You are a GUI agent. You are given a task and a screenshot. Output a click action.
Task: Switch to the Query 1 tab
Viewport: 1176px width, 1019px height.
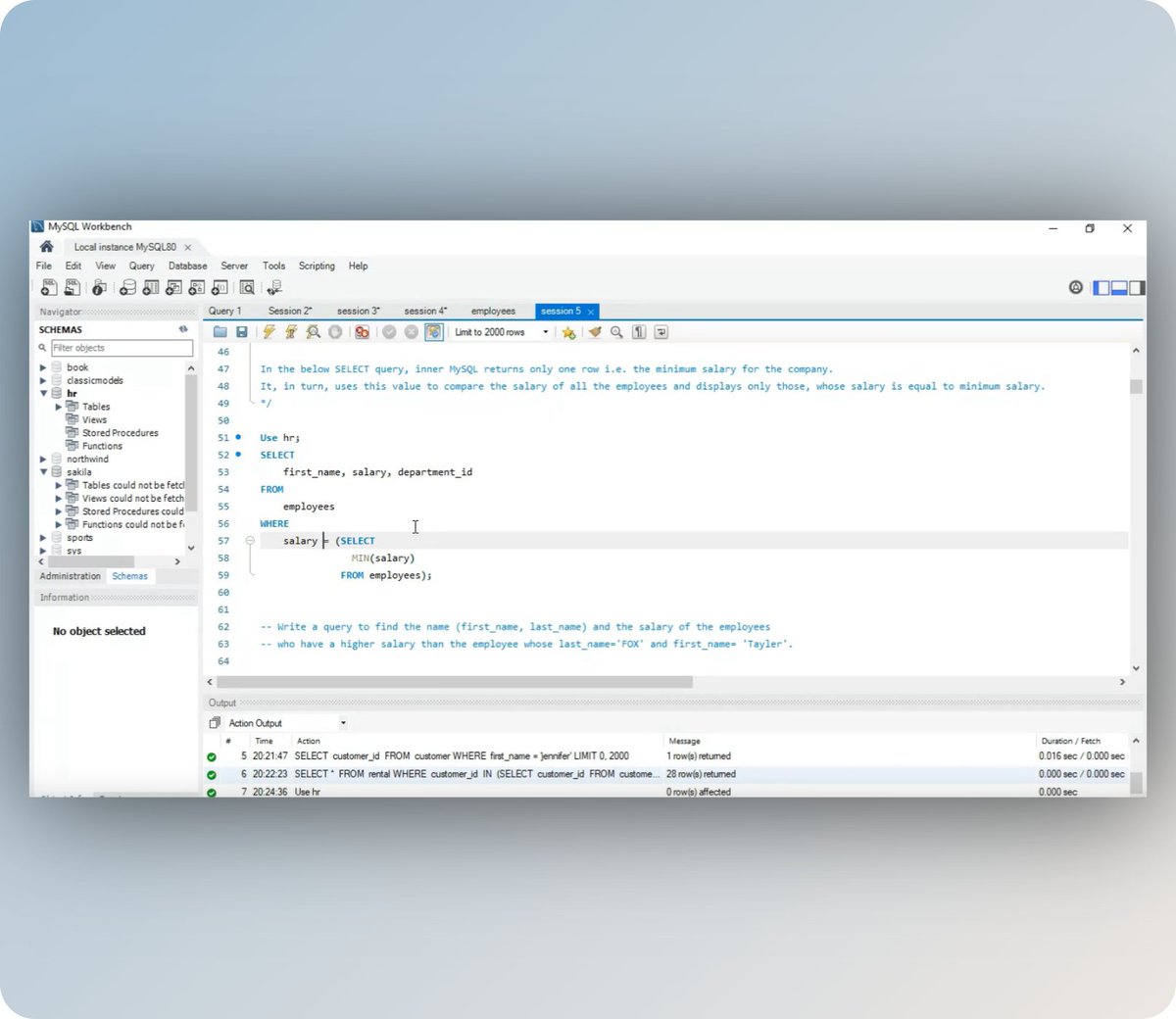(224, 311)
